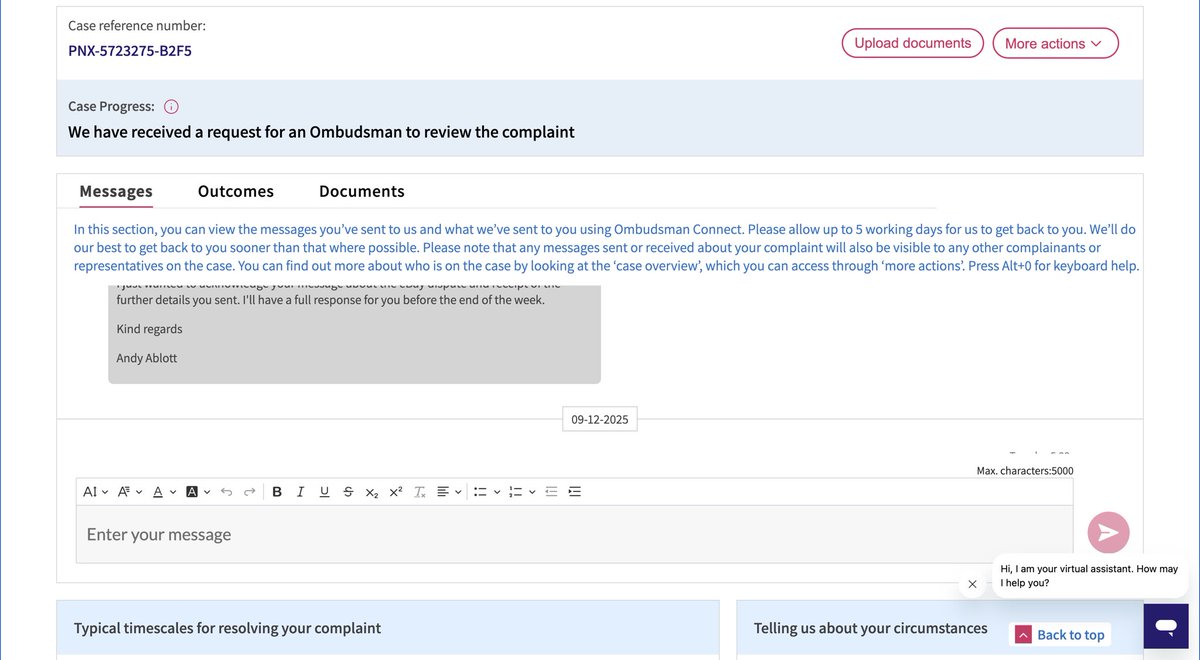This screenshot has height=660, width=1200.
Task: Select the subscript formatting icon
Action: (x=371, y=491)
